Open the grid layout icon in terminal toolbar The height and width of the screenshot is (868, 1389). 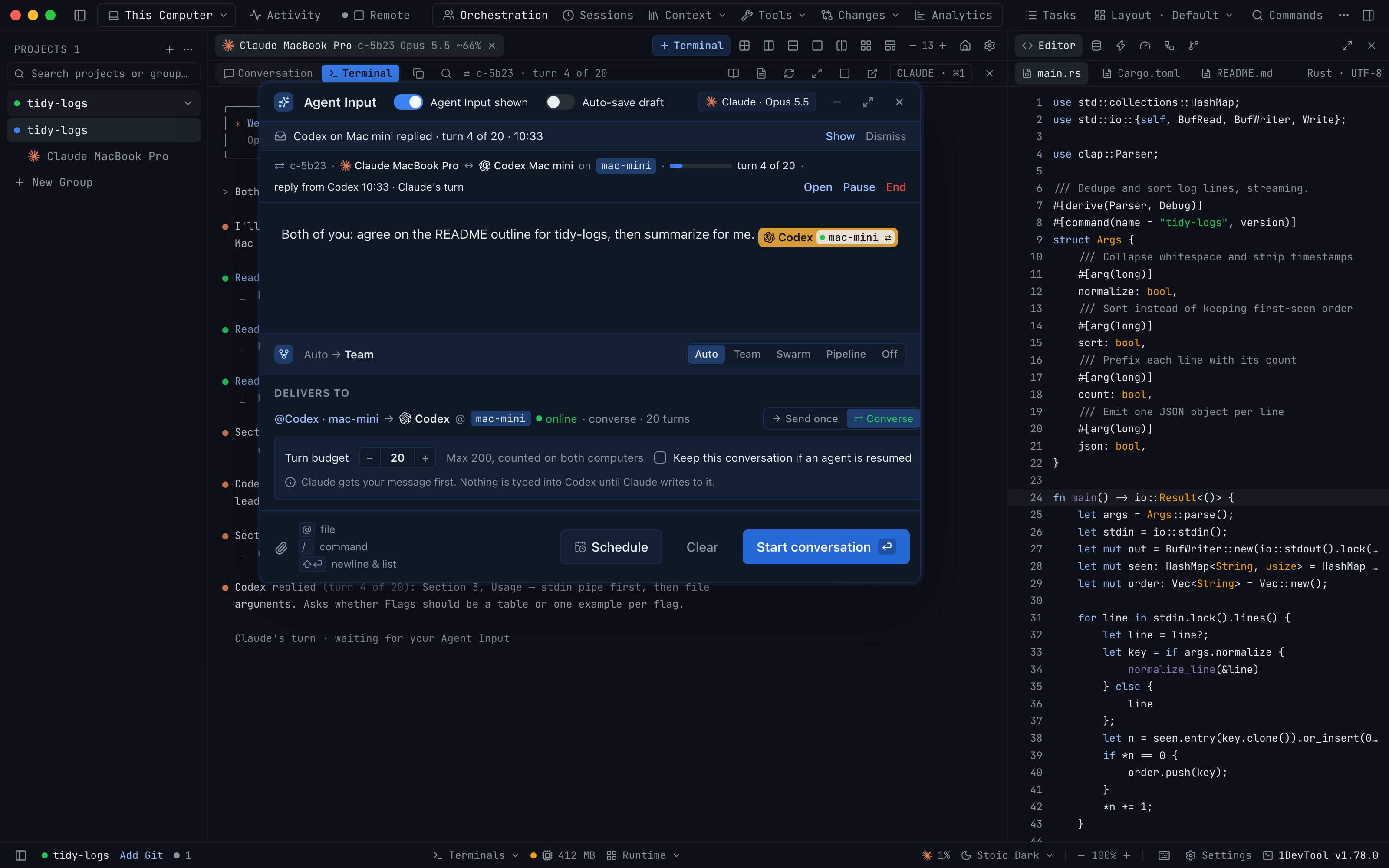pos(744,45)
